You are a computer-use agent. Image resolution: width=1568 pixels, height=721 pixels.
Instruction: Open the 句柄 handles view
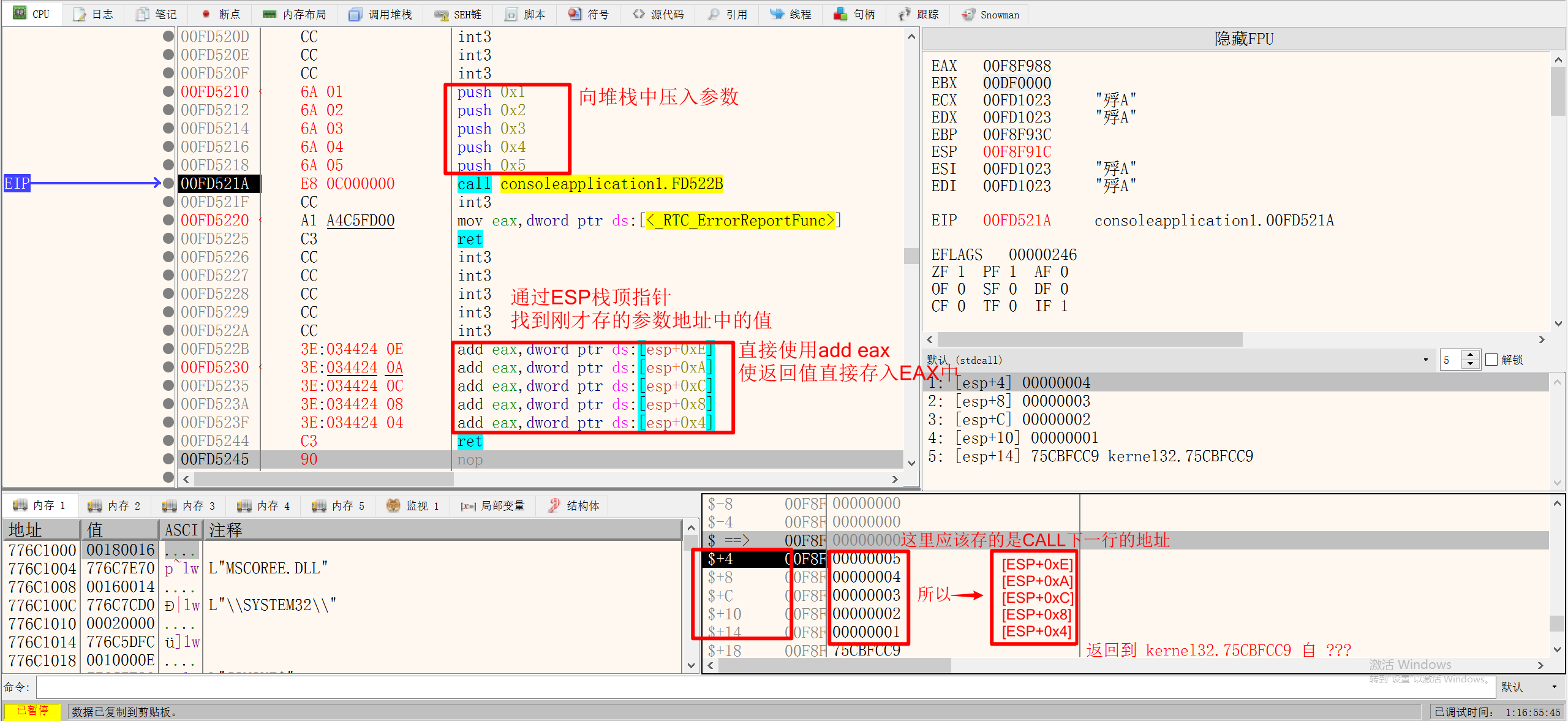coord(854,14)
